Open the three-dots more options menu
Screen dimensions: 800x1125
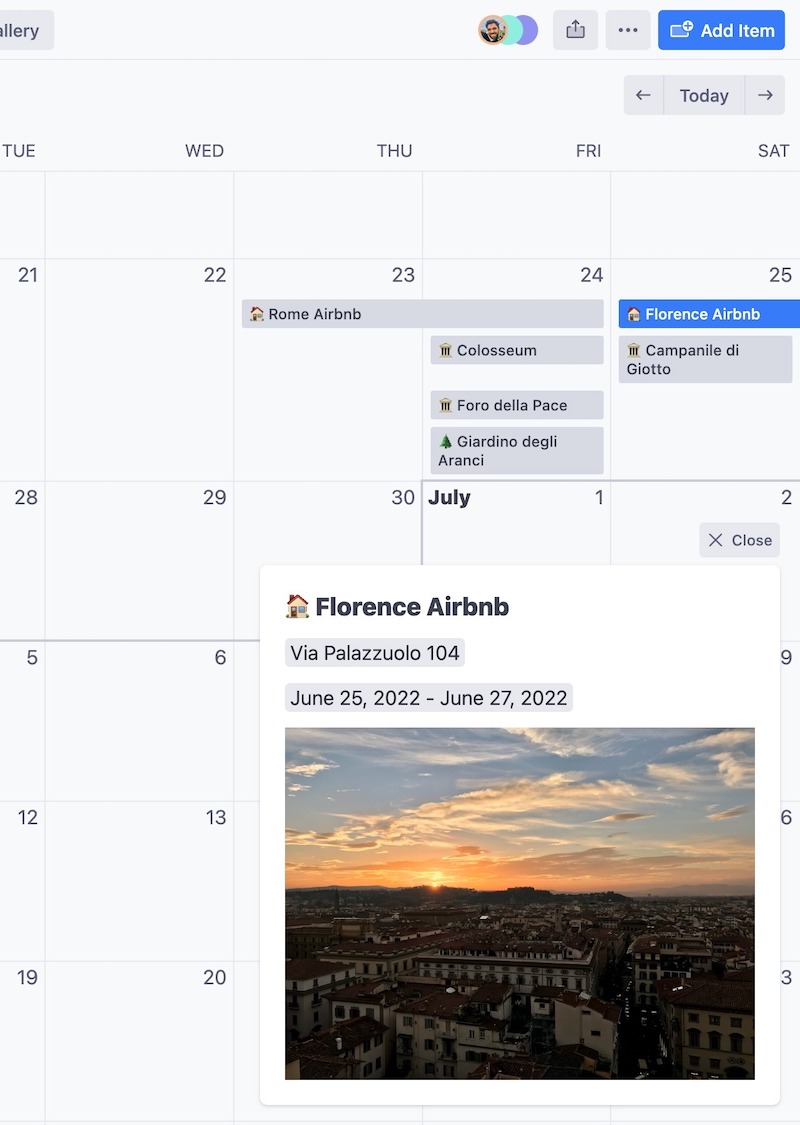pos(628,30)
